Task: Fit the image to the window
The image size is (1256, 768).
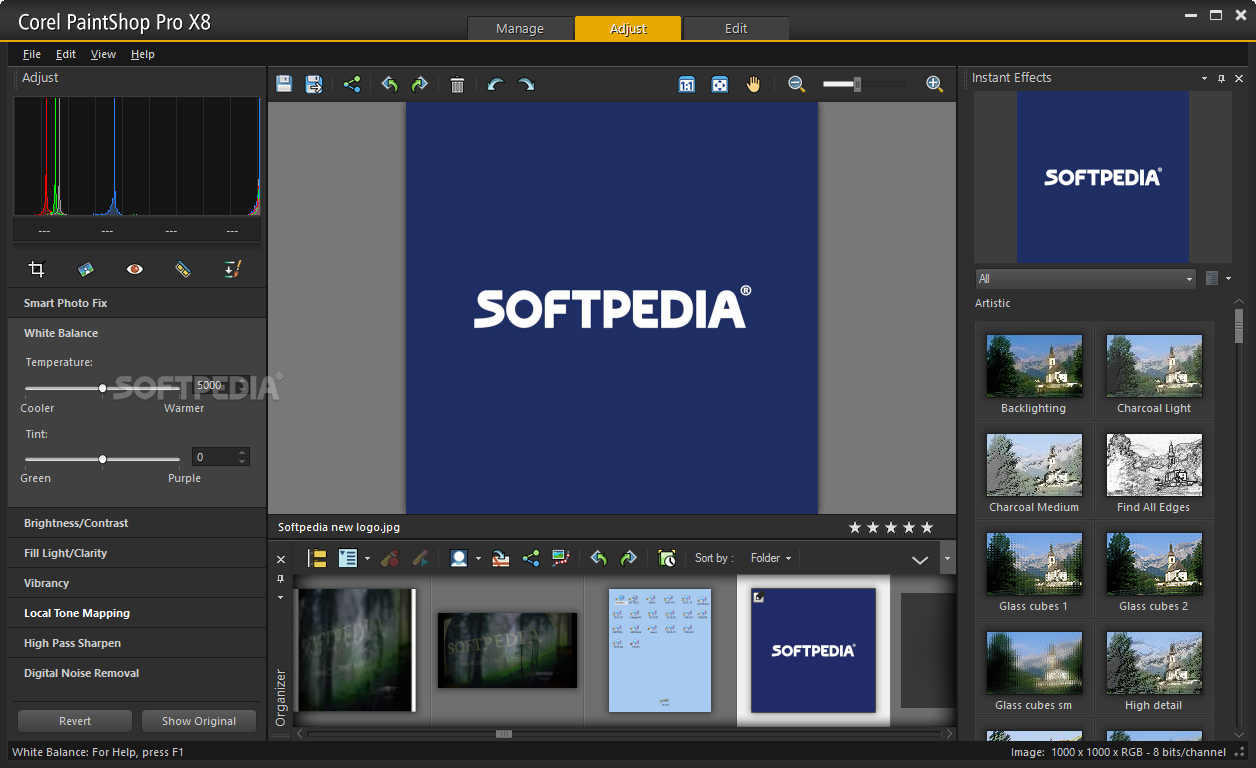Action: 720,85
